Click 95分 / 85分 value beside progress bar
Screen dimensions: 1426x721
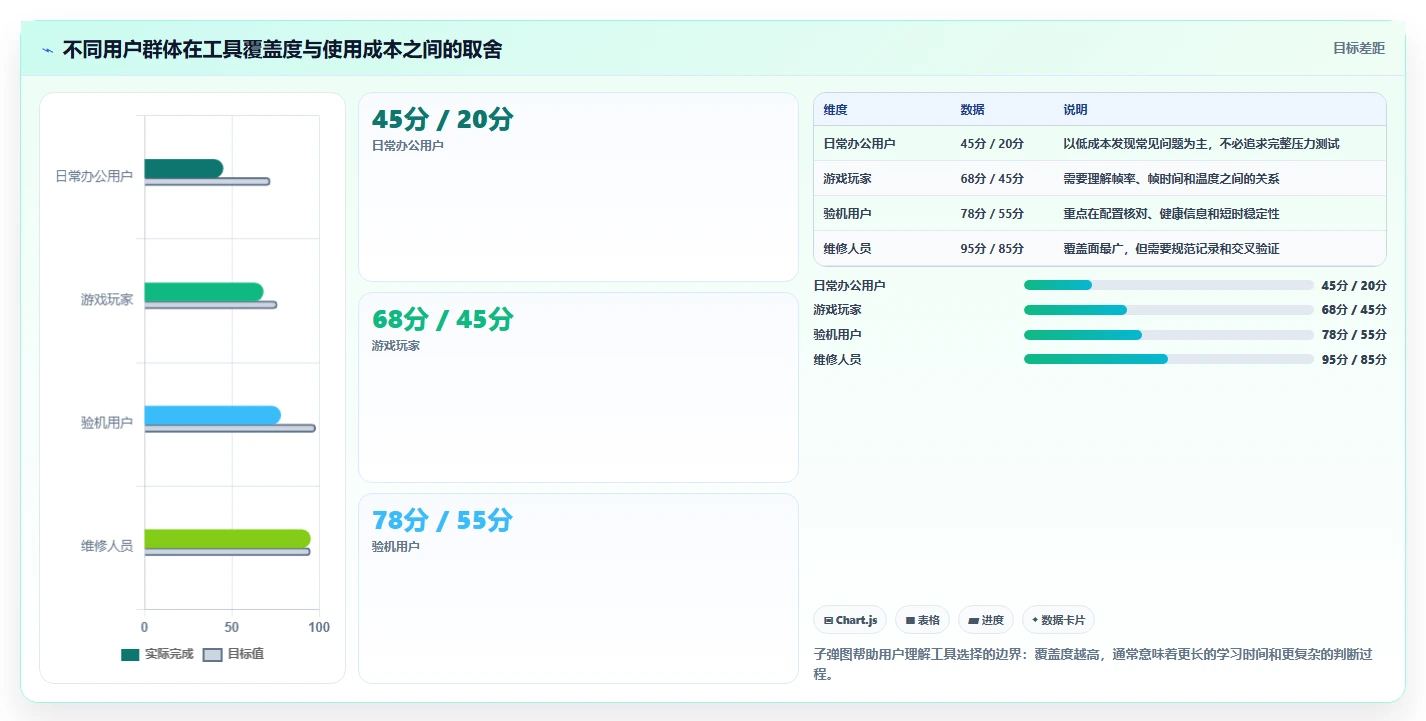click(x=1354, y=360)
